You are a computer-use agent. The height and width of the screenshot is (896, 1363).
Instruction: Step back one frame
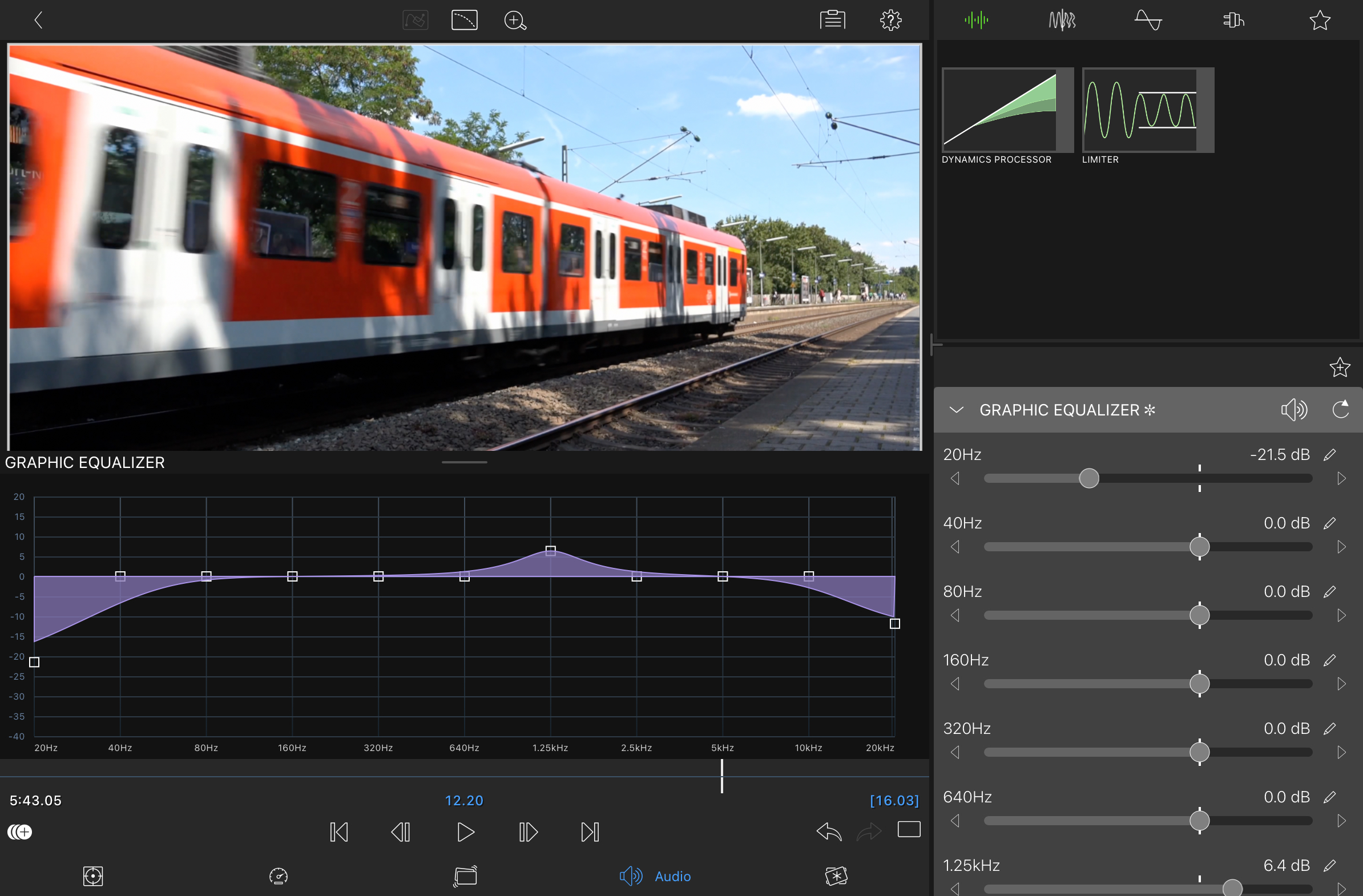(x=401, y=832)
